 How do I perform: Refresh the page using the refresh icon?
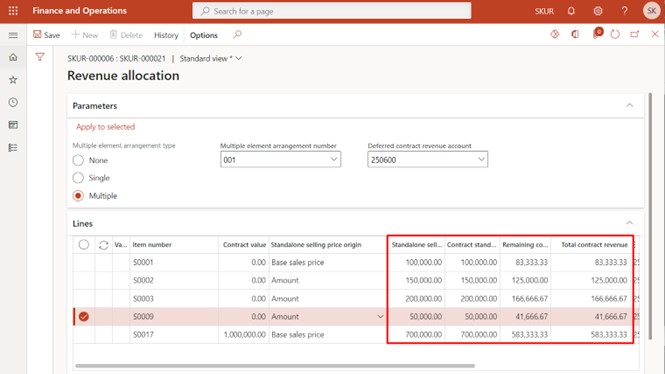[615, 34]
